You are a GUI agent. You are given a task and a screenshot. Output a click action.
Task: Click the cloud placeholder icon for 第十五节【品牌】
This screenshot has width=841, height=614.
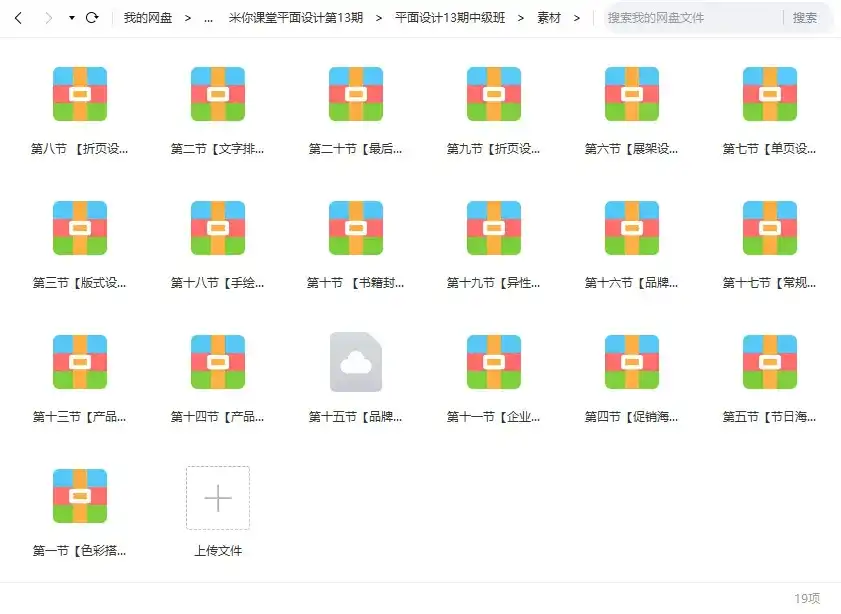pos(355,363)
